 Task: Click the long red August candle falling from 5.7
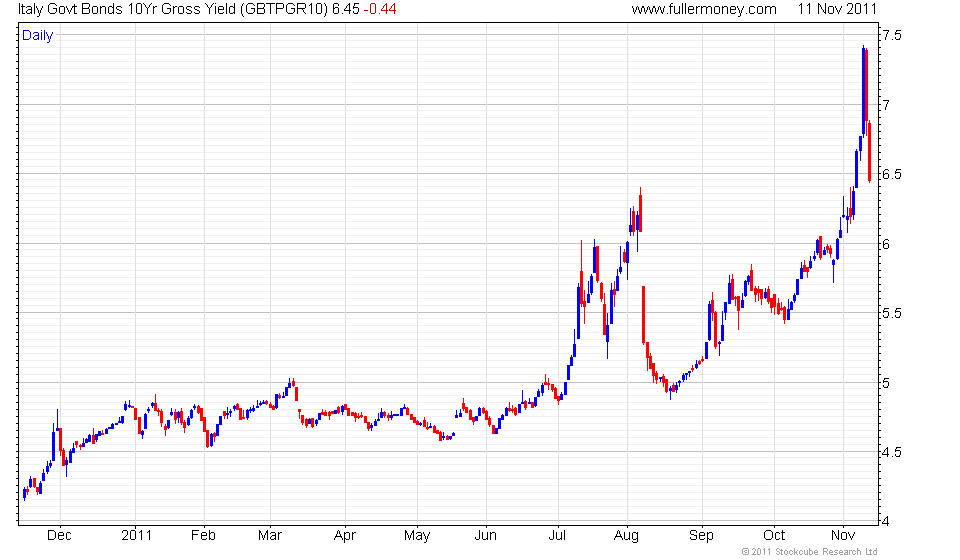[643, 315]
